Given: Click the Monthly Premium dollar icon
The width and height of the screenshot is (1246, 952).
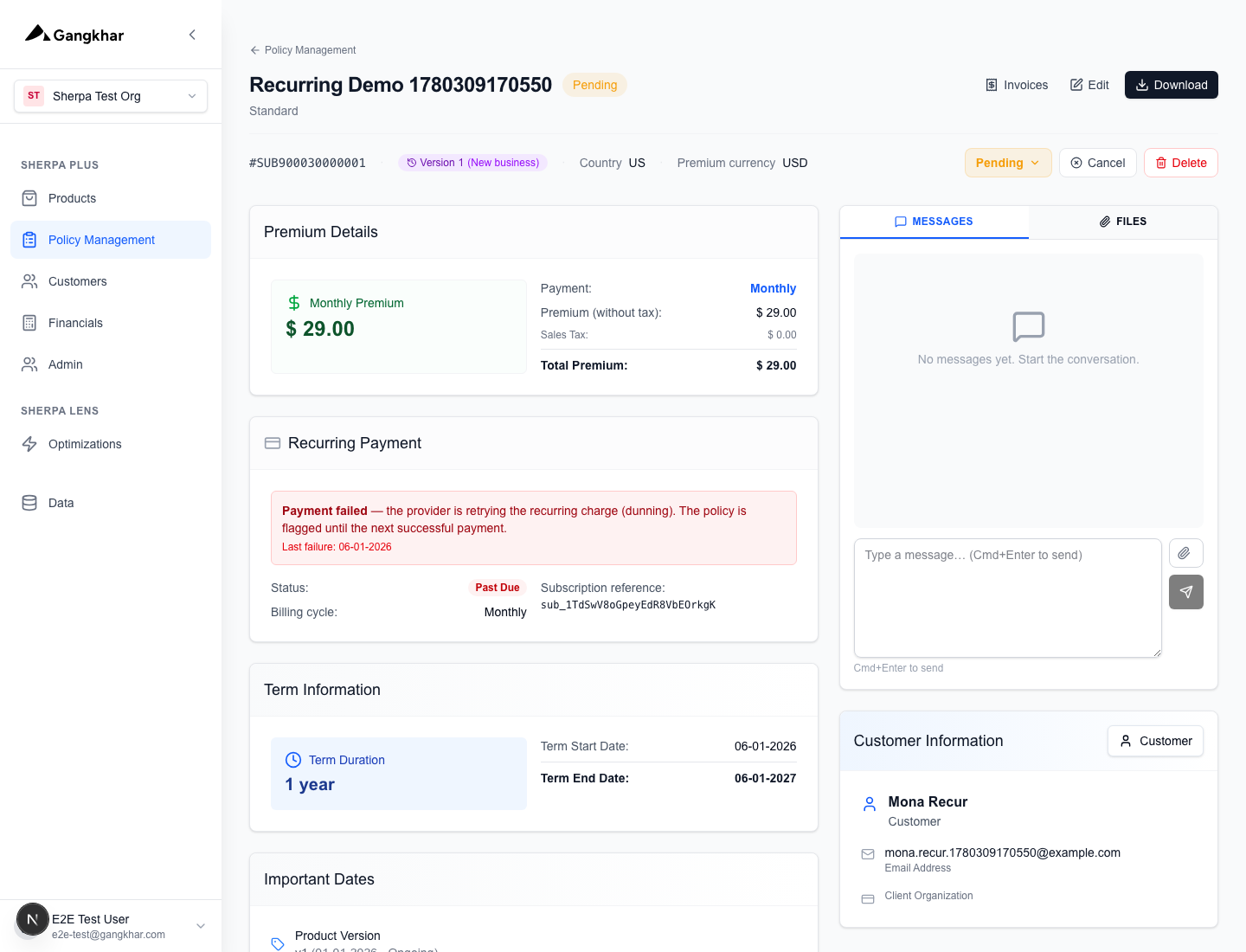Looking at the screenshot, I should (294, 303).
